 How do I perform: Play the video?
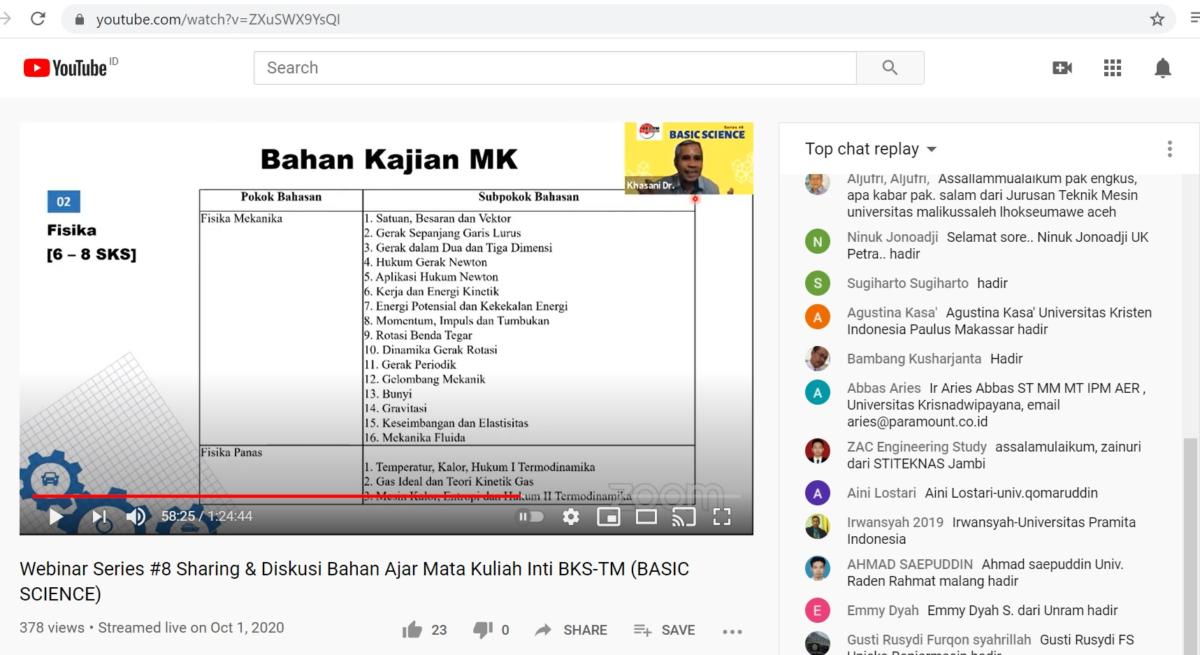(56, 517)
